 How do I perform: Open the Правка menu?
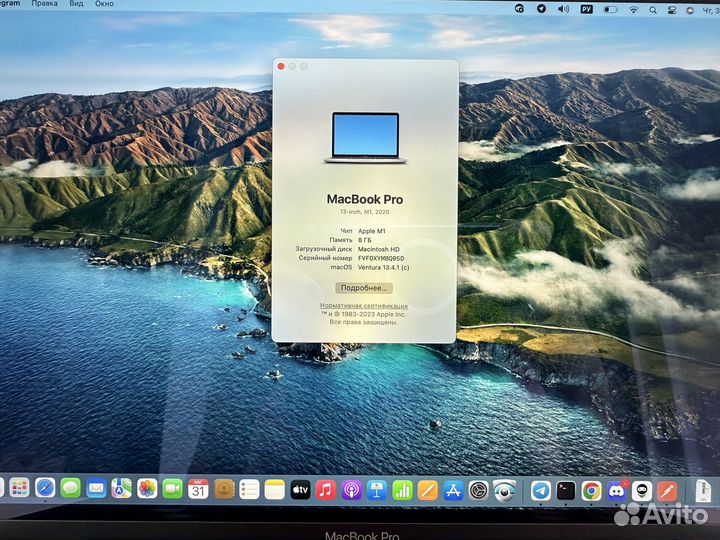point(45,3)
